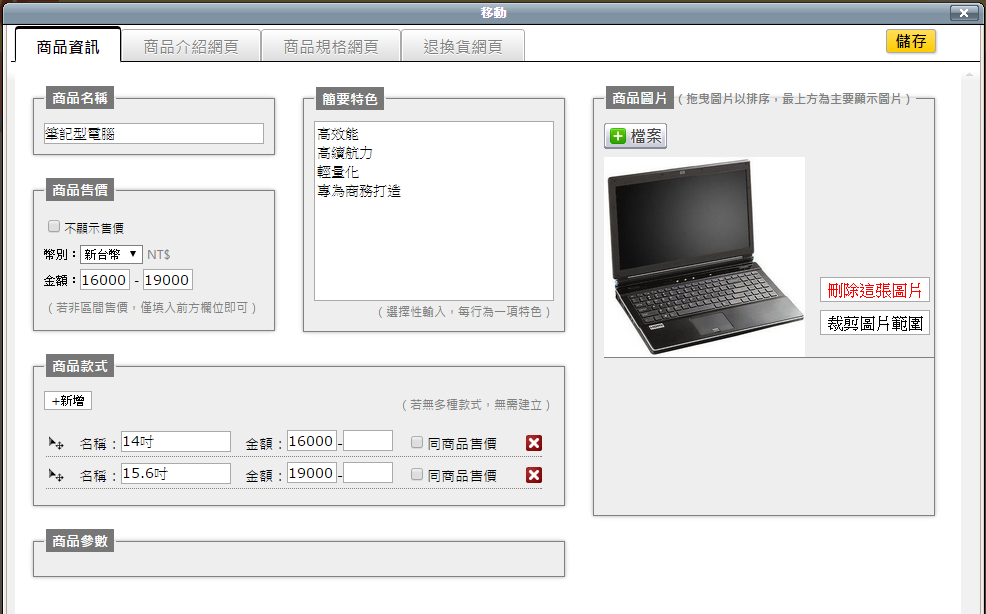The height and width of the screenshot is (614, 986).
Task: Switch to the 商品介紹網頁 tab
Action: point(191,46)
